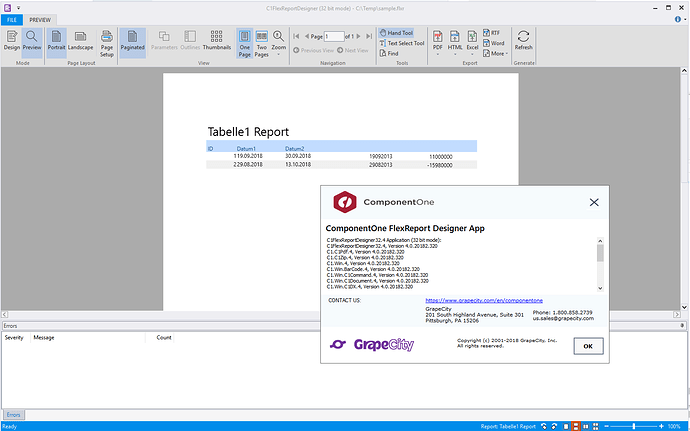Click the second rotate icon in status bar
The width and height of the screenshot is (690, 431).
pyautogui.click(x=554, y=426)
